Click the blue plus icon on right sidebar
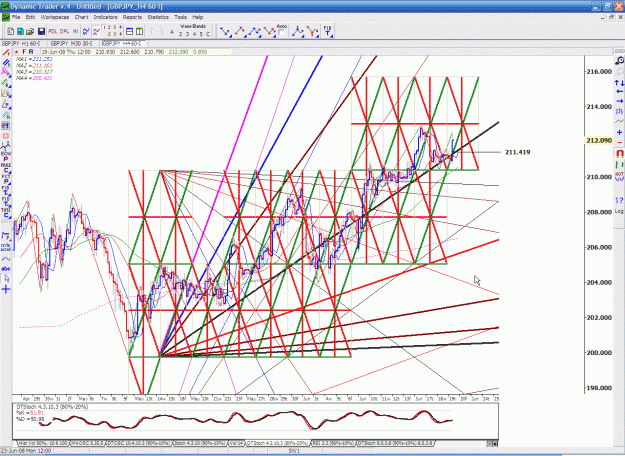This screenshot has width=625, height=456. pyautogui.click(x=619, y=132)
